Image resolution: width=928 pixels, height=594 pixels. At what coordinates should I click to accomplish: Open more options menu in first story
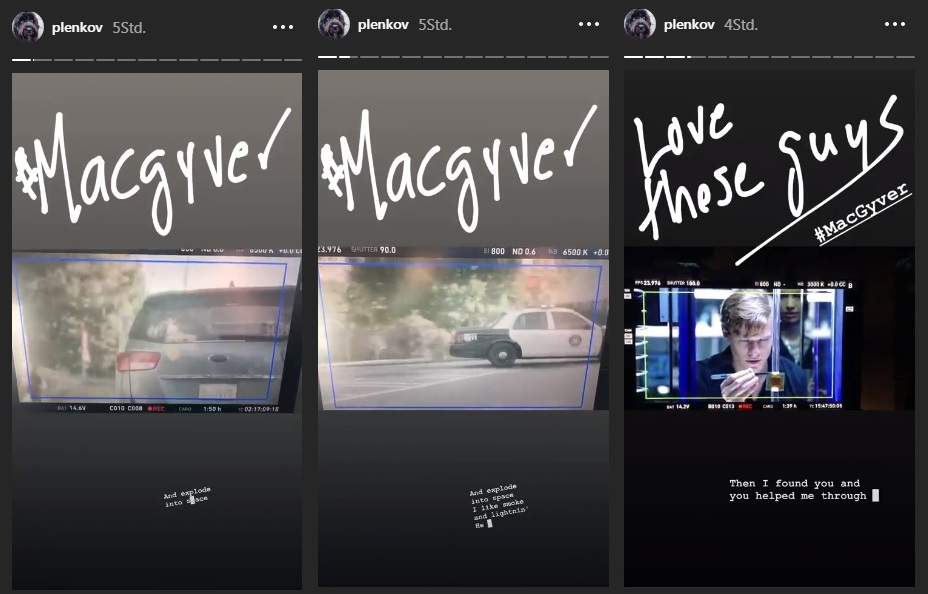point(283,27)
